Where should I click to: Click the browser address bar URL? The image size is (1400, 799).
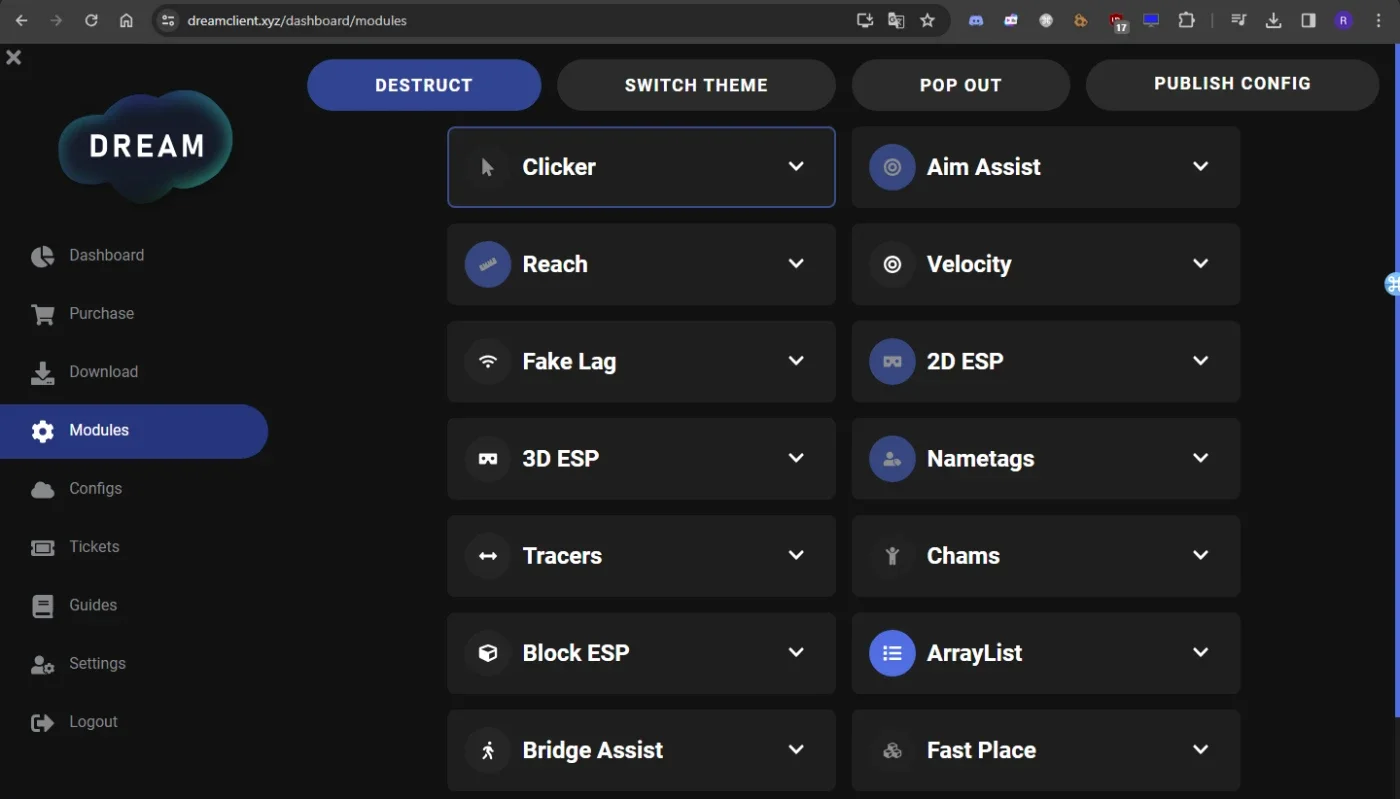pyautogui.click(x=297, y=20)
